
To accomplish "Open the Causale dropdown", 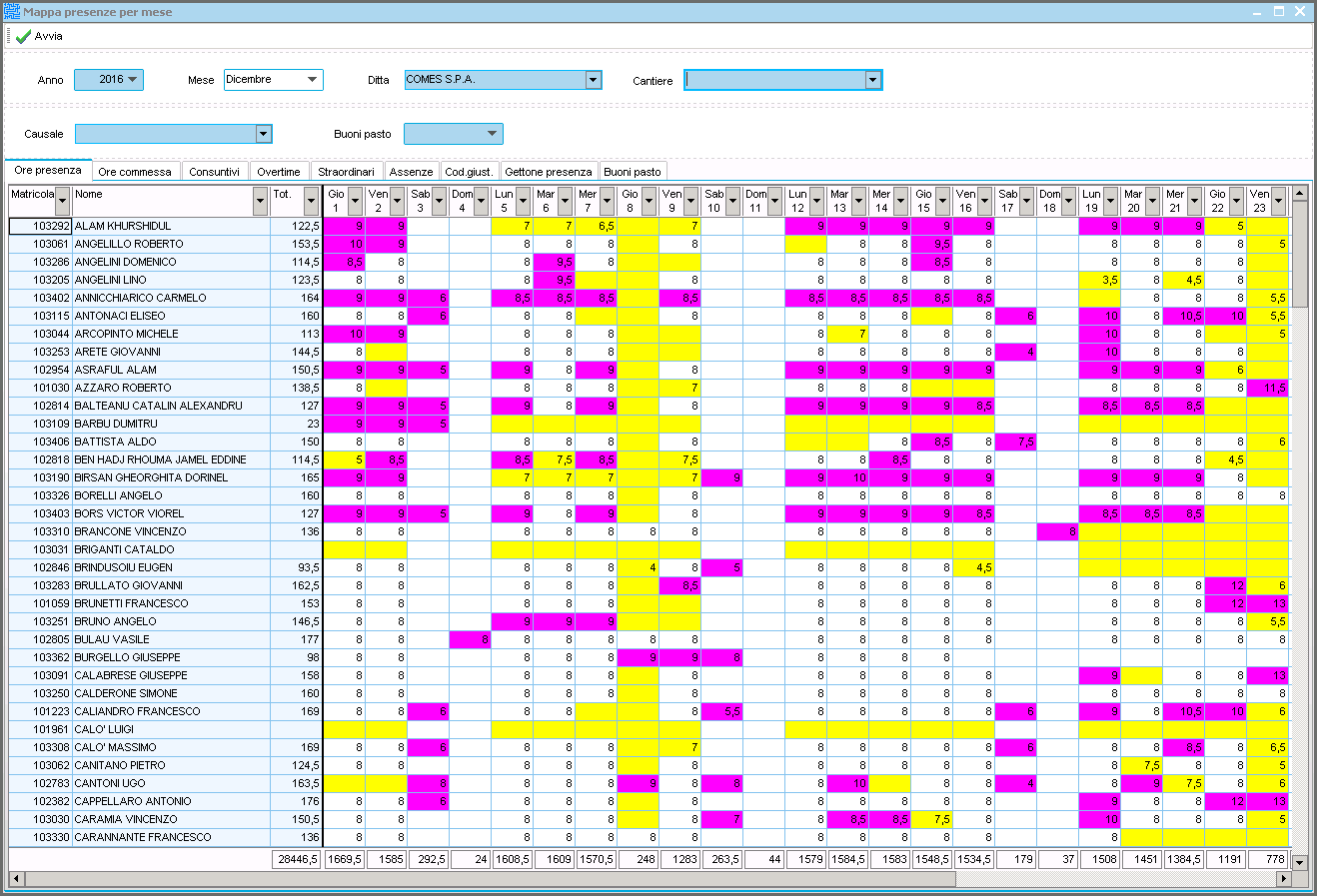I will (264, 134).
